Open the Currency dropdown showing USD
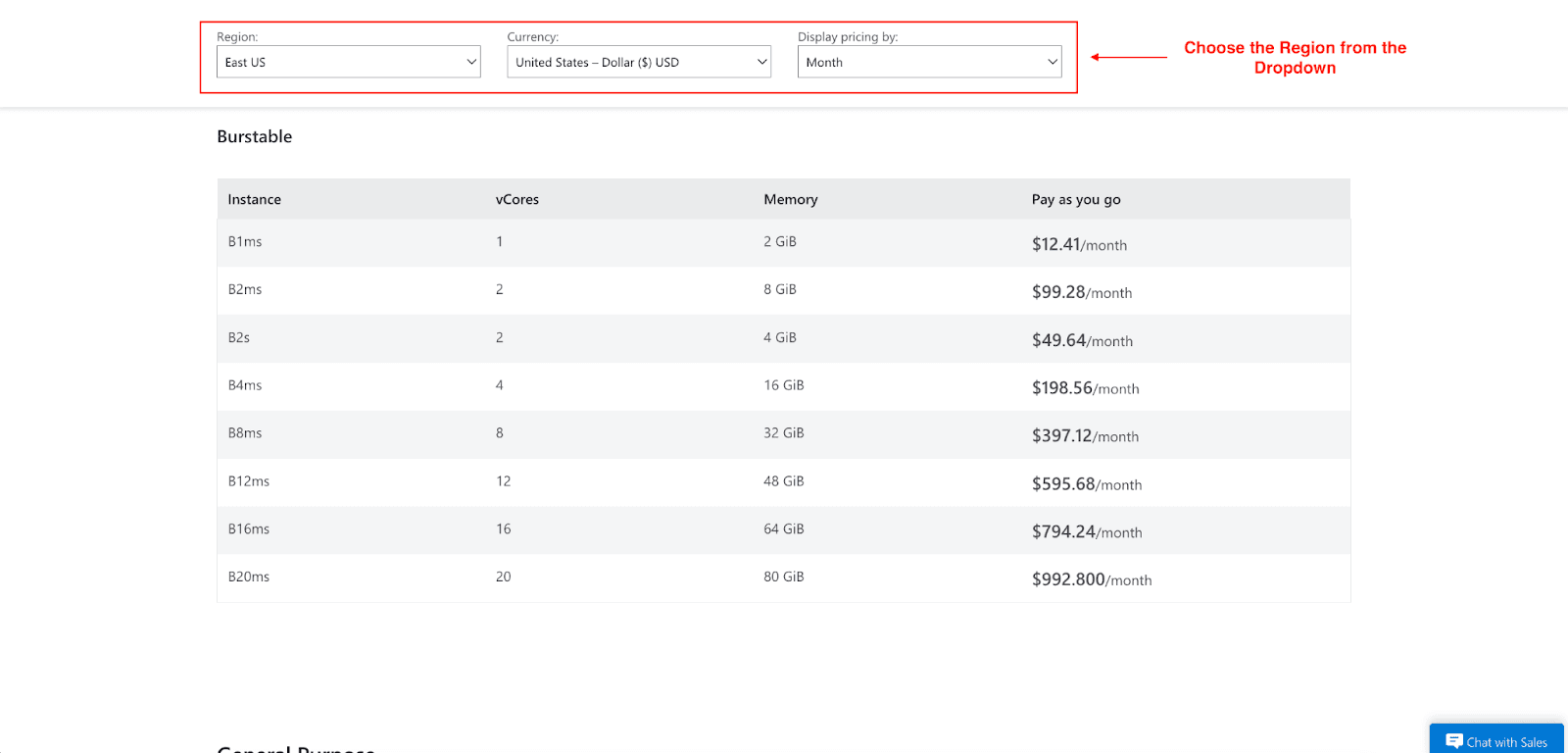Viewport: 1568px width, 753px height. (639, 62)
